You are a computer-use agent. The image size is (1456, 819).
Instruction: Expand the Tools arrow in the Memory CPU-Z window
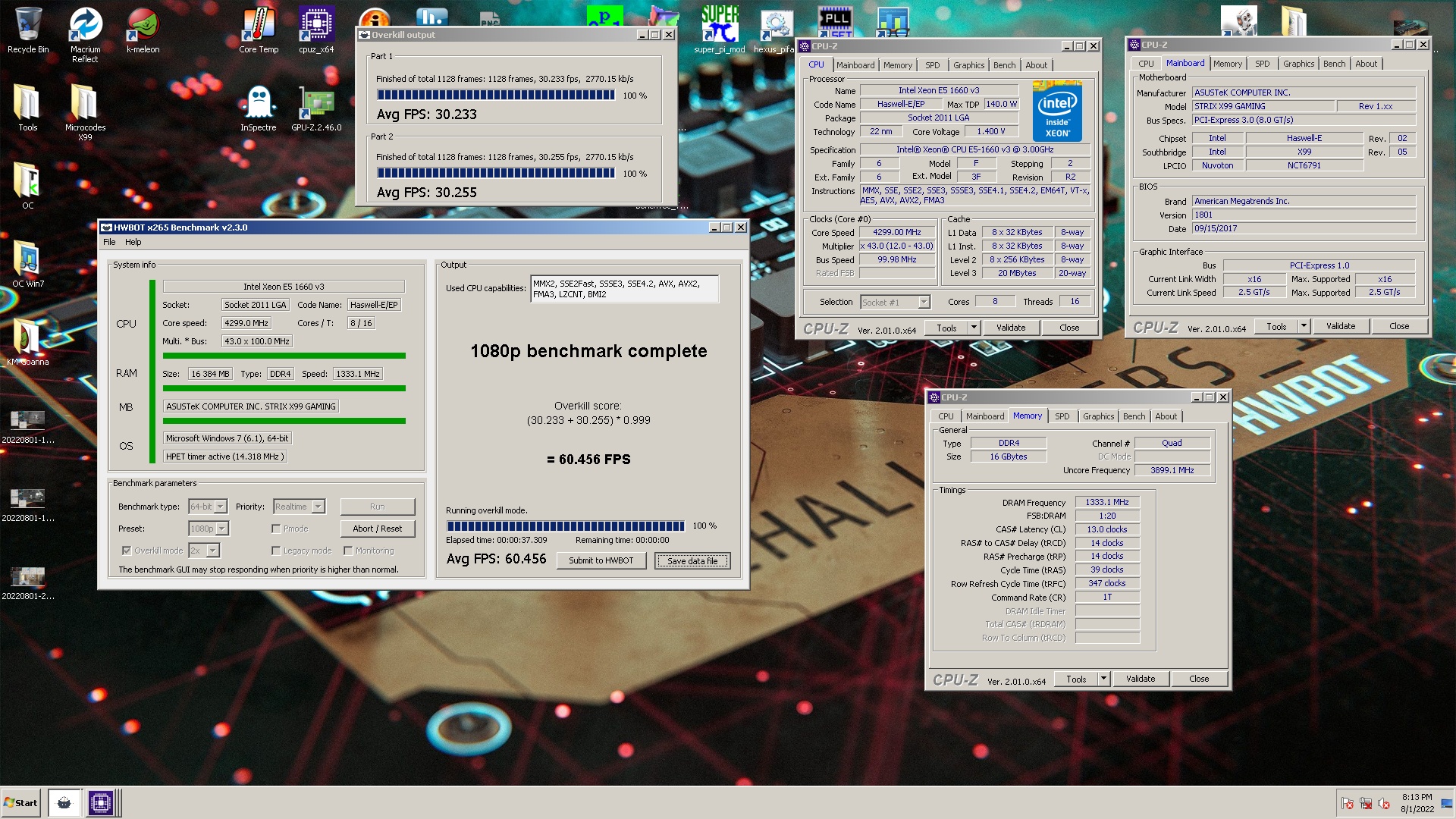[1104, 679]
